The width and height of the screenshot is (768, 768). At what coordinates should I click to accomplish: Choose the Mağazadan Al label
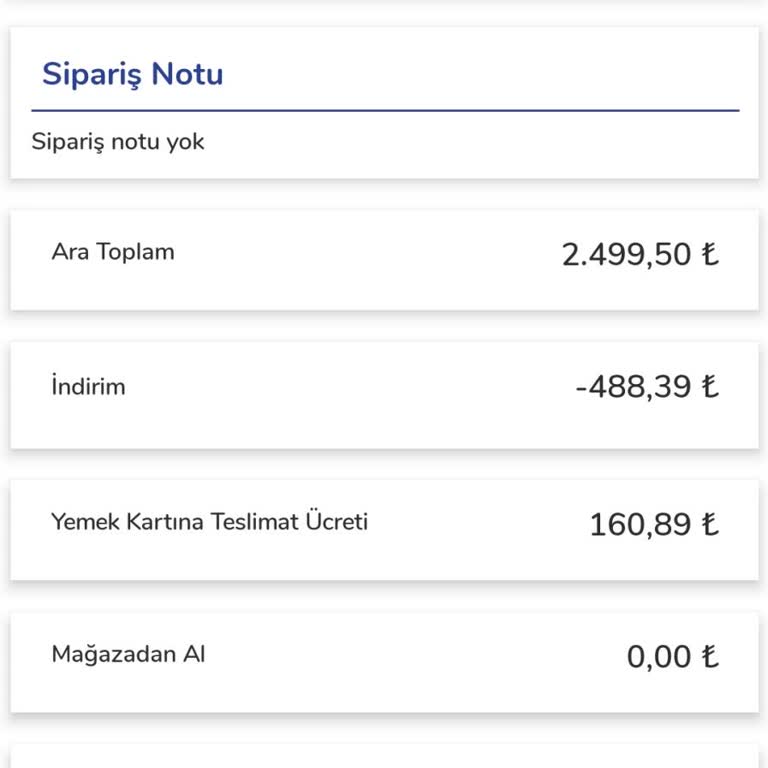coord(128,655)
